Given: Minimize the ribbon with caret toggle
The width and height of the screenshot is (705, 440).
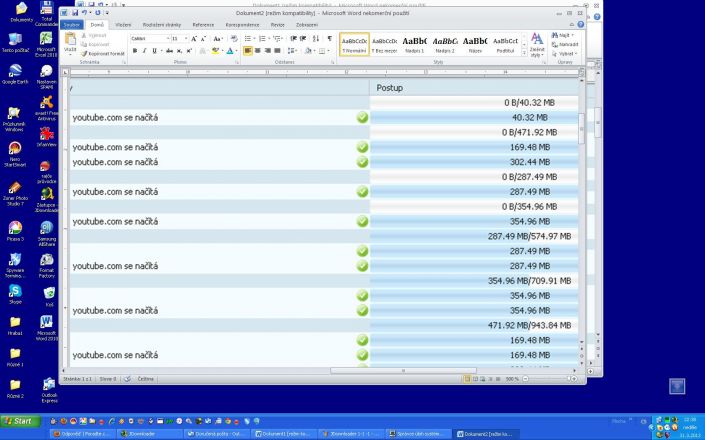Looking at the screenshot, I should (571, 25).
